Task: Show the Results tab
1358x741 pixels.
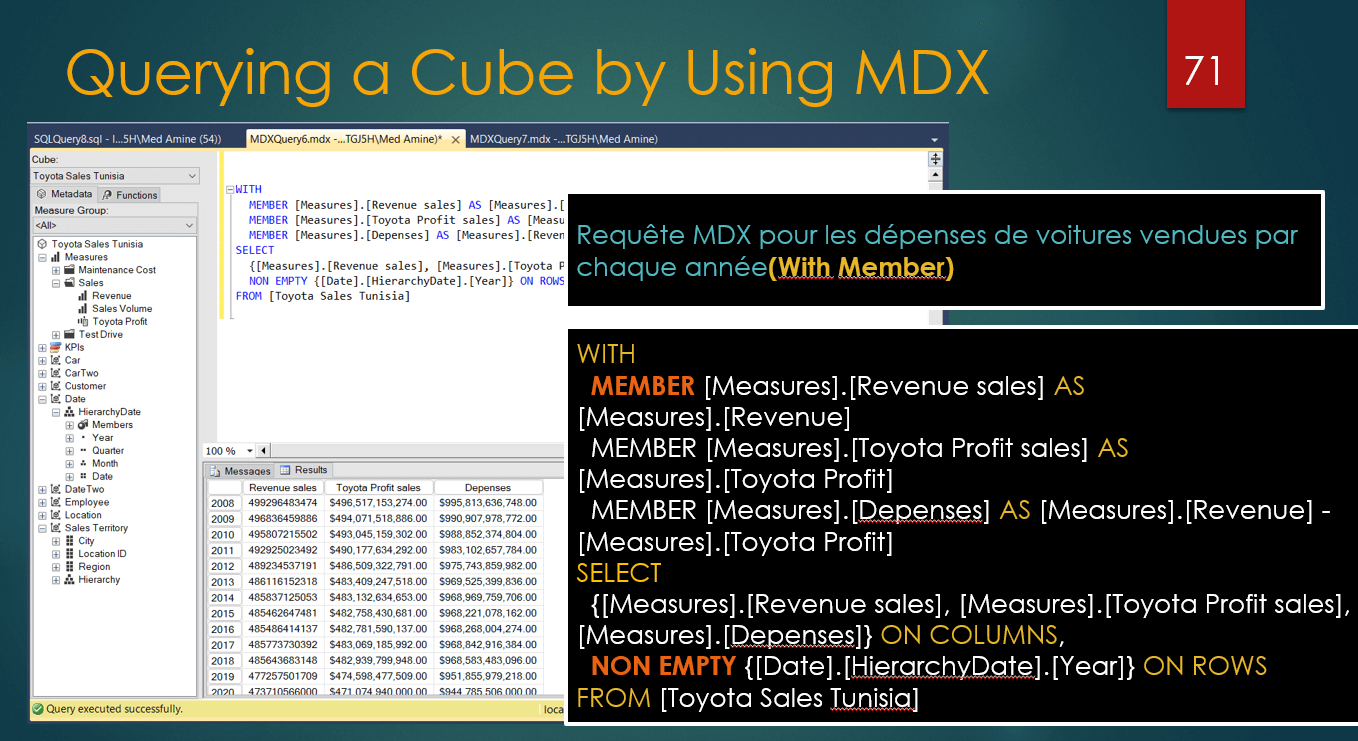Action: (304, 470)
